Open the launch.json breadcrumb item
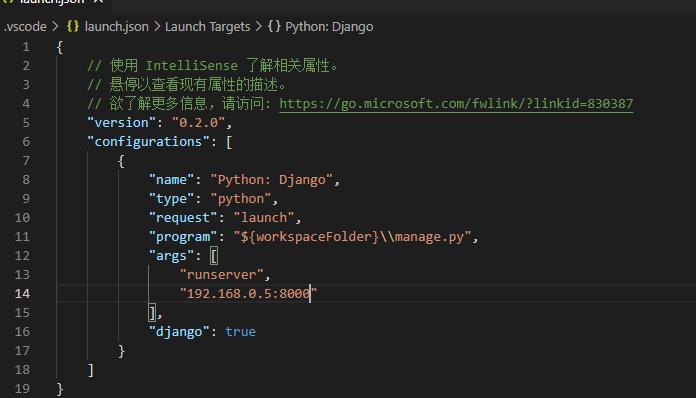This screenshot has height=398, width=696. [x=116, y=27]
